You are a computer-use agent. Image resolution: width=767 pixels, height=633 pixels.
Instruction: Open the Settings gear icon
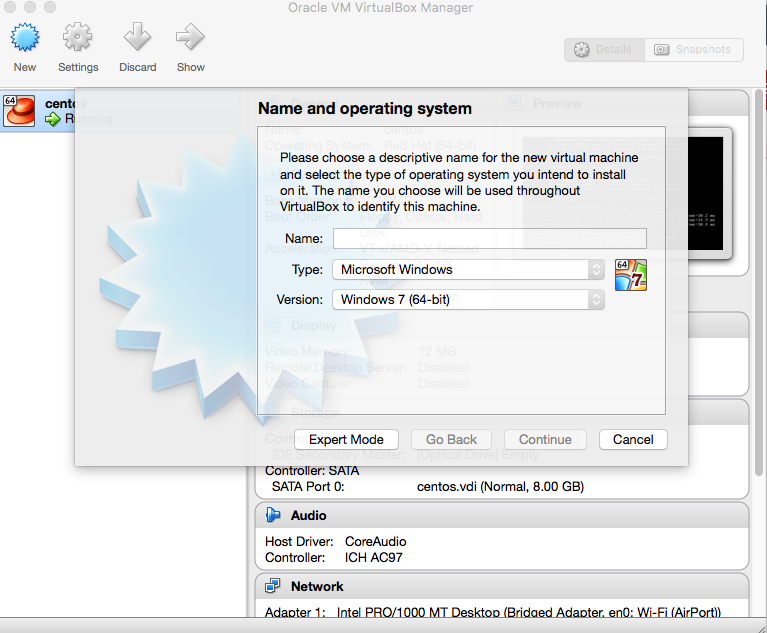(x=77, y=37)
